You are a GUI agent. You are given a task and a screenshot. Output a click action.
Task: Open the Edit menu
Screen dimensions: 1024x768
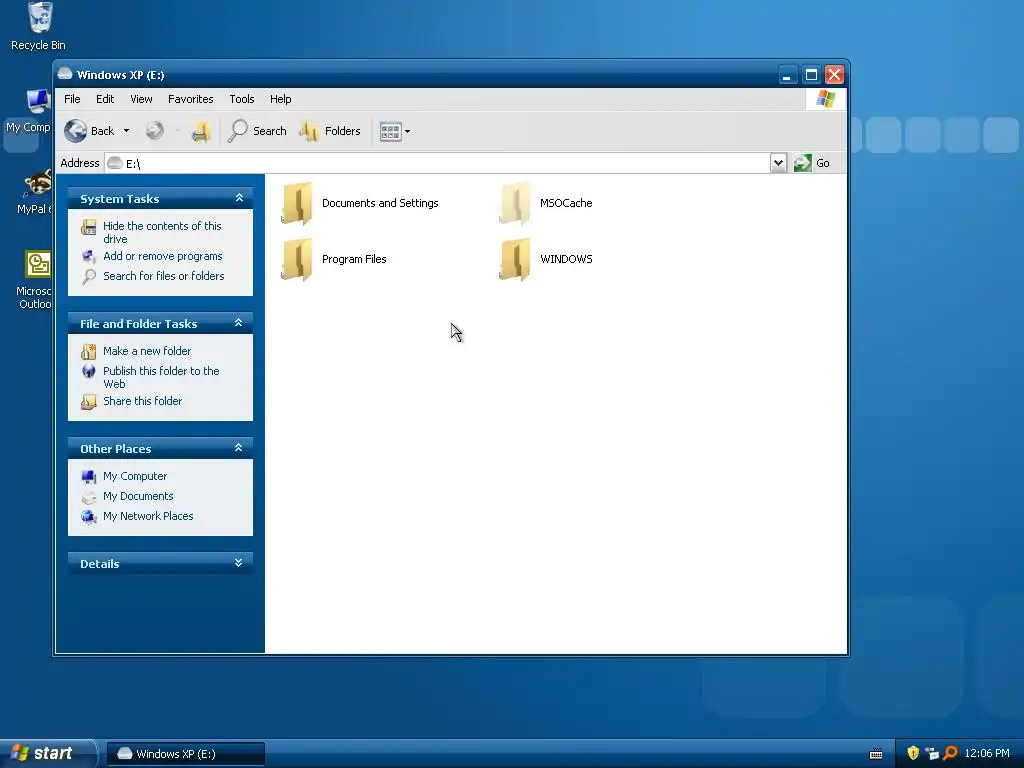[104, 99]
